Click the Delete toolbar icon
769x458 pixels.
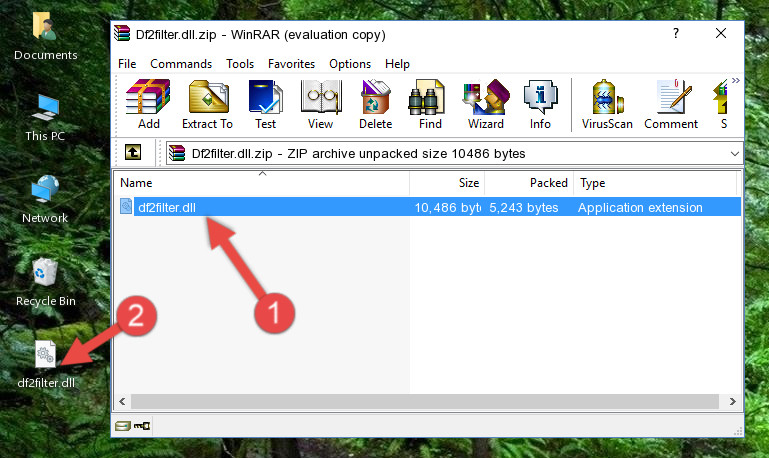tap(376, 104)
